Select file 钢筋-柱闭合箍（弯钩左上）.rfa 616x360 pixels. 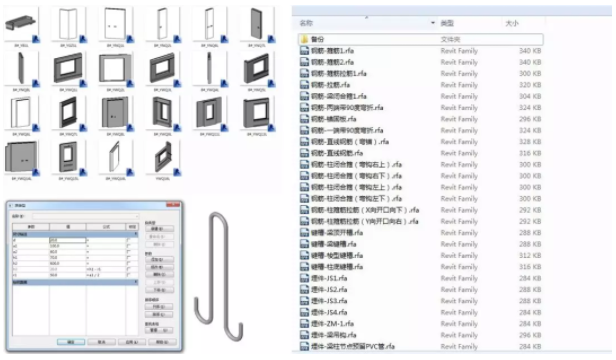click(356, 187)
